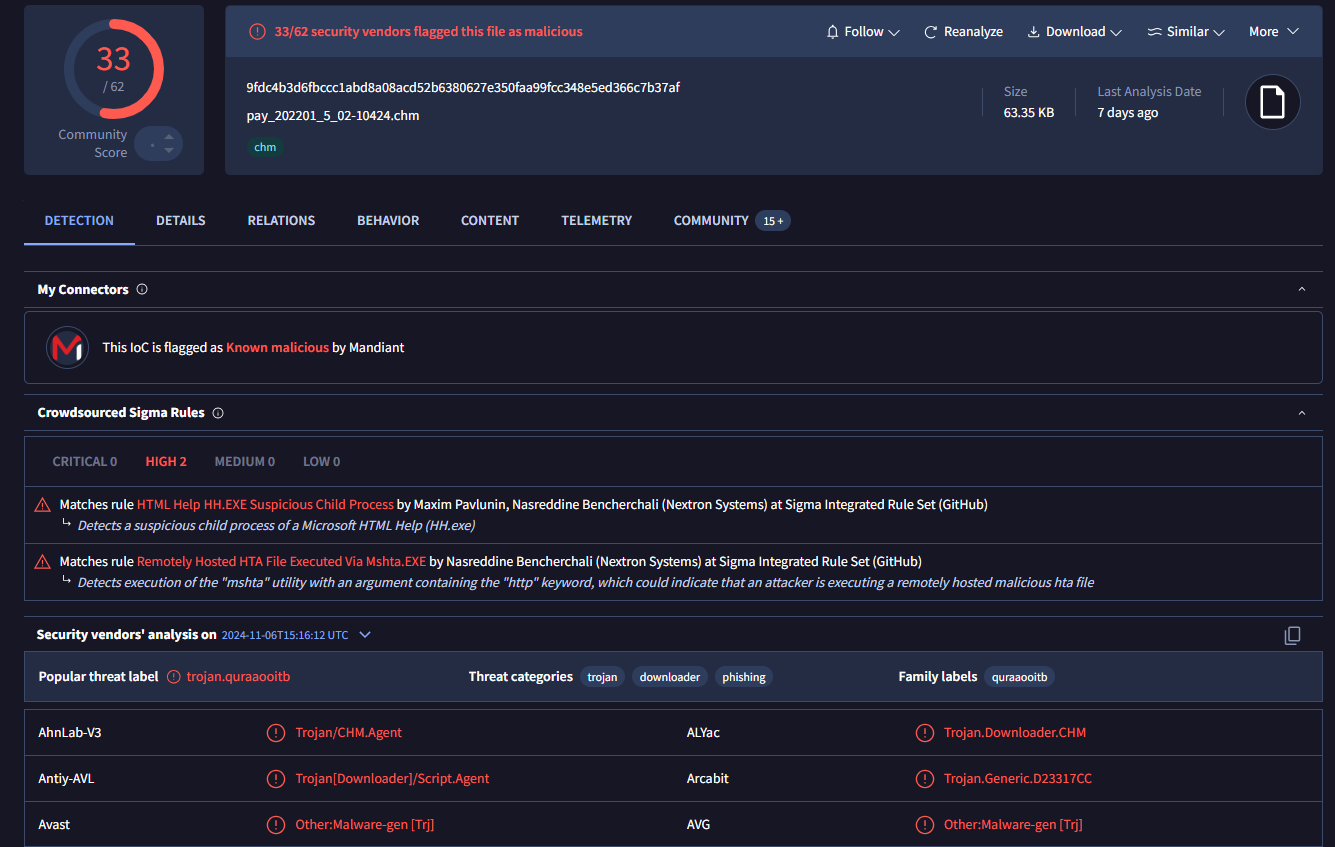Viewport: 1335px width, 847px height.
Task: Click alert icon in Avast row
Action: (275, 825)
